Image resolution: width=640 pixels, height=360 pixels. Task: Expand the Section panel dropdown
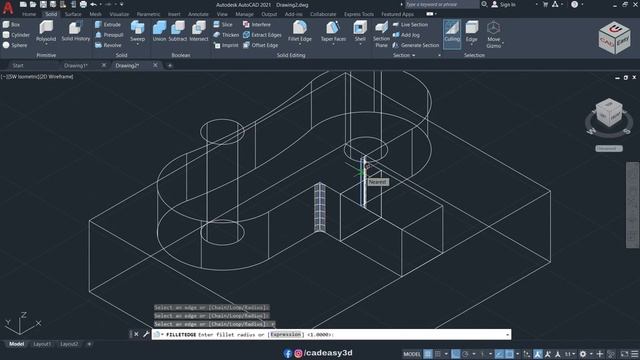point(404,55)
